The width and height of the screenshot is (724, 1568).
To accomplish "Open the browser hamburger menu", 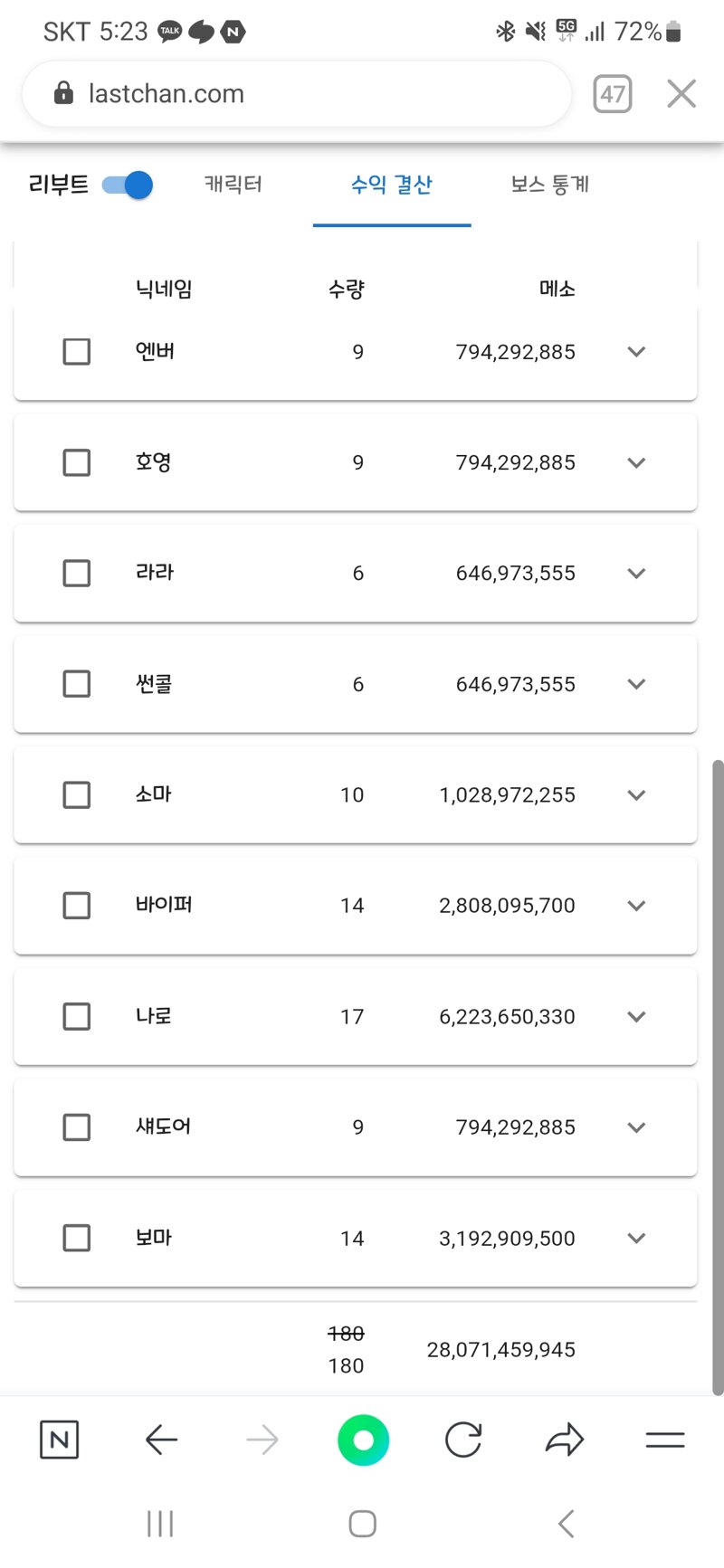I will click(665, 1440).
